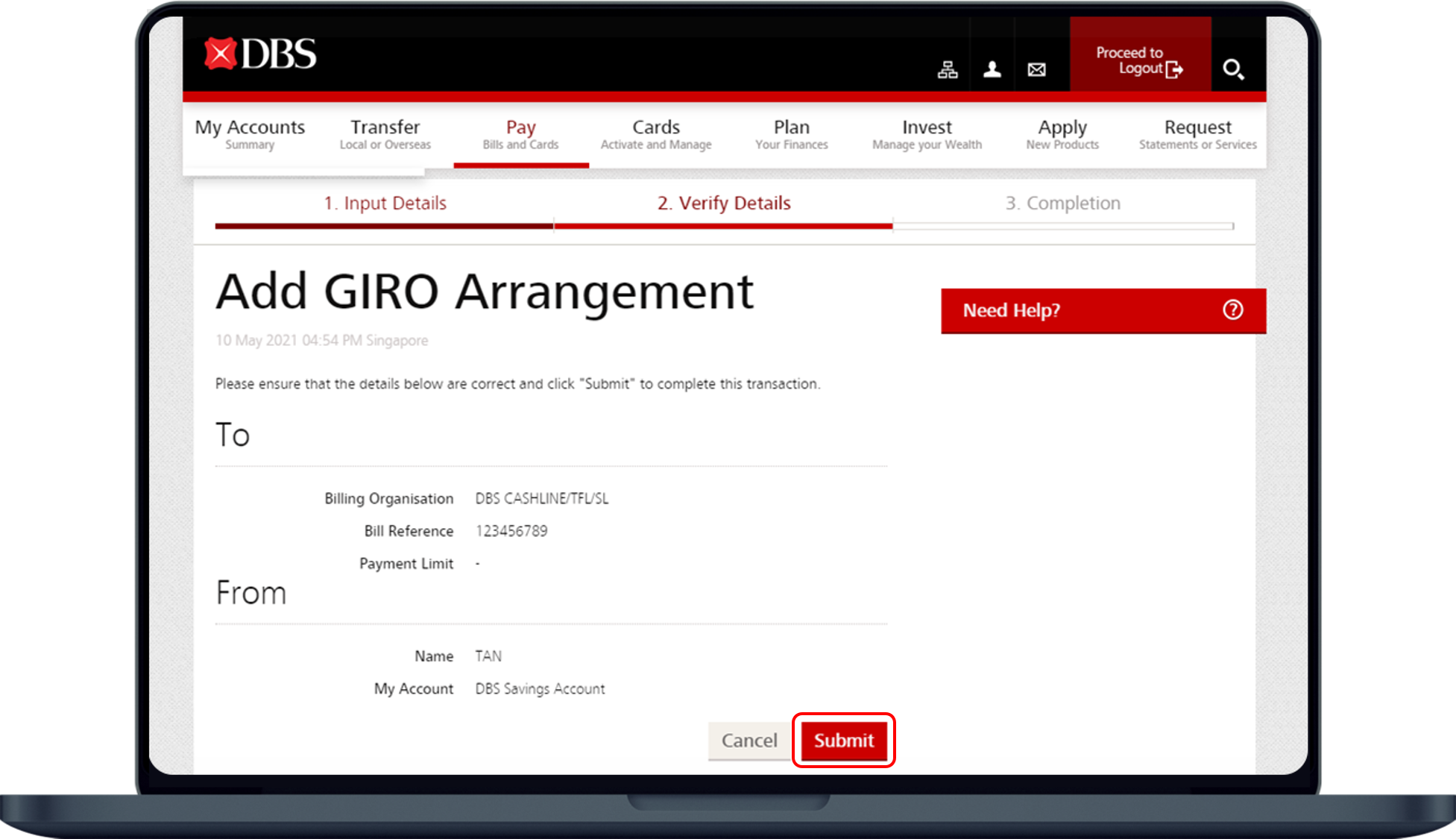Click the timestamp 10 May 2021 04:54 PM
This screenshot has width=1456, height=839.
pyautogui.click(x=322, y=340)
